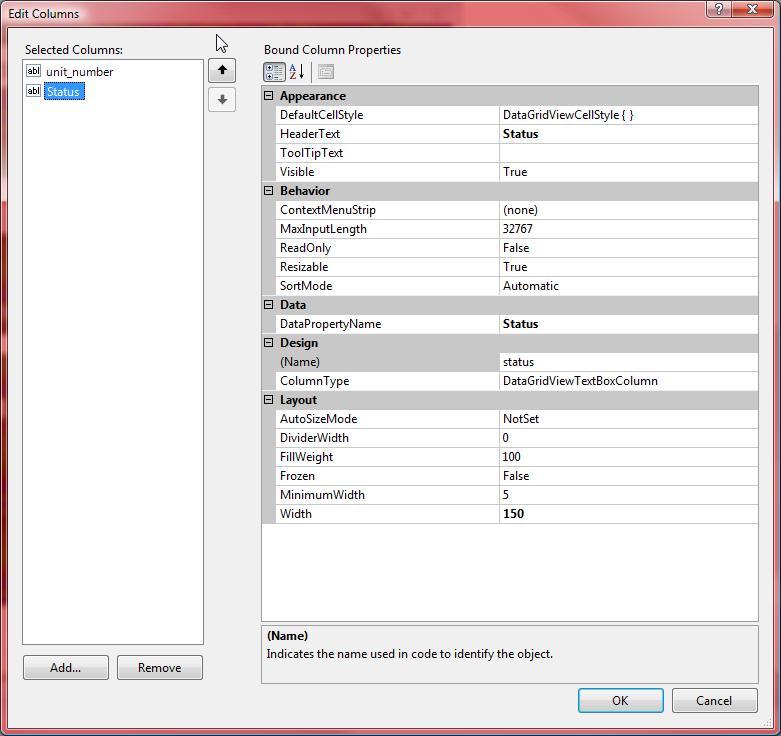This screenshot has width=781, height=736.
Task: Collapse the Design category
Action: (x=269, y=343)
